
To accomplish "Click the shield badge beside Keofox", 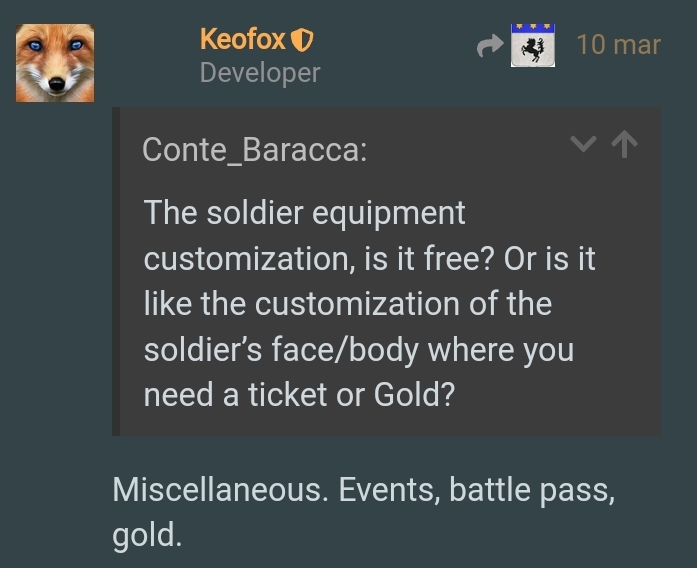I will point(303,41).
